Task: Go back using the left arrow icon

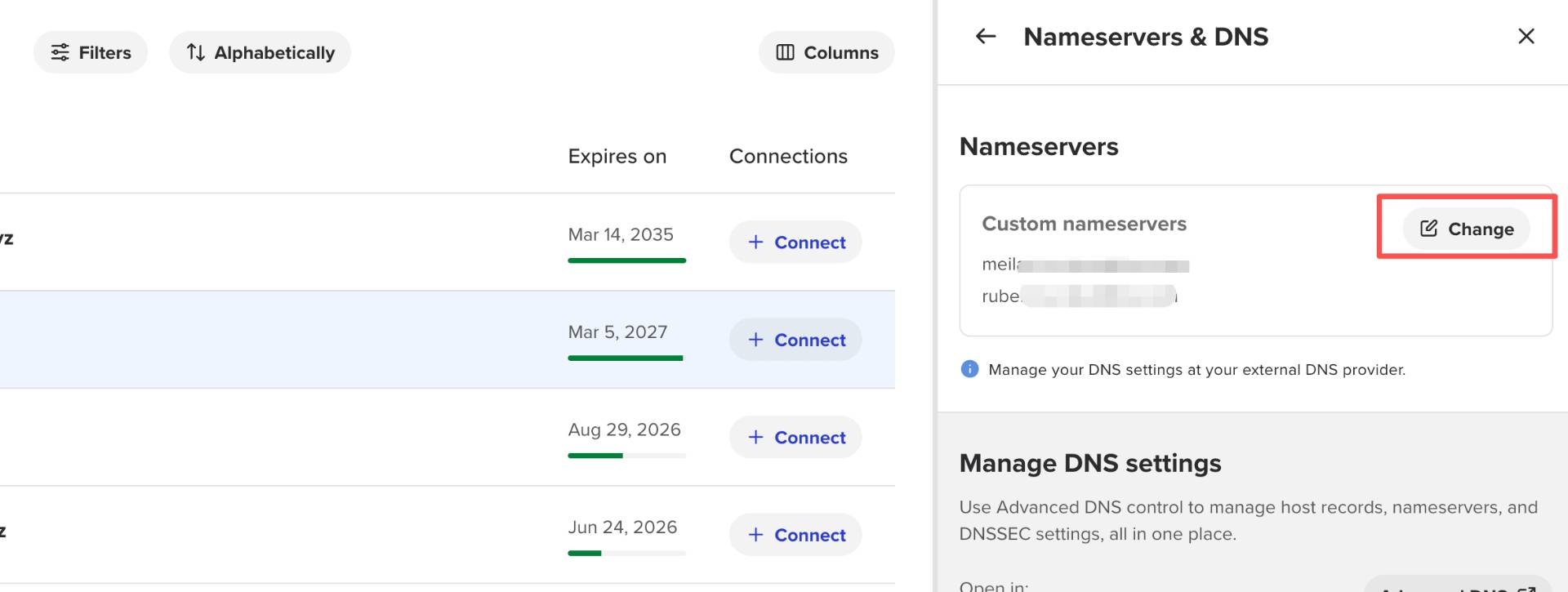Action: click(x=986, y=36)
